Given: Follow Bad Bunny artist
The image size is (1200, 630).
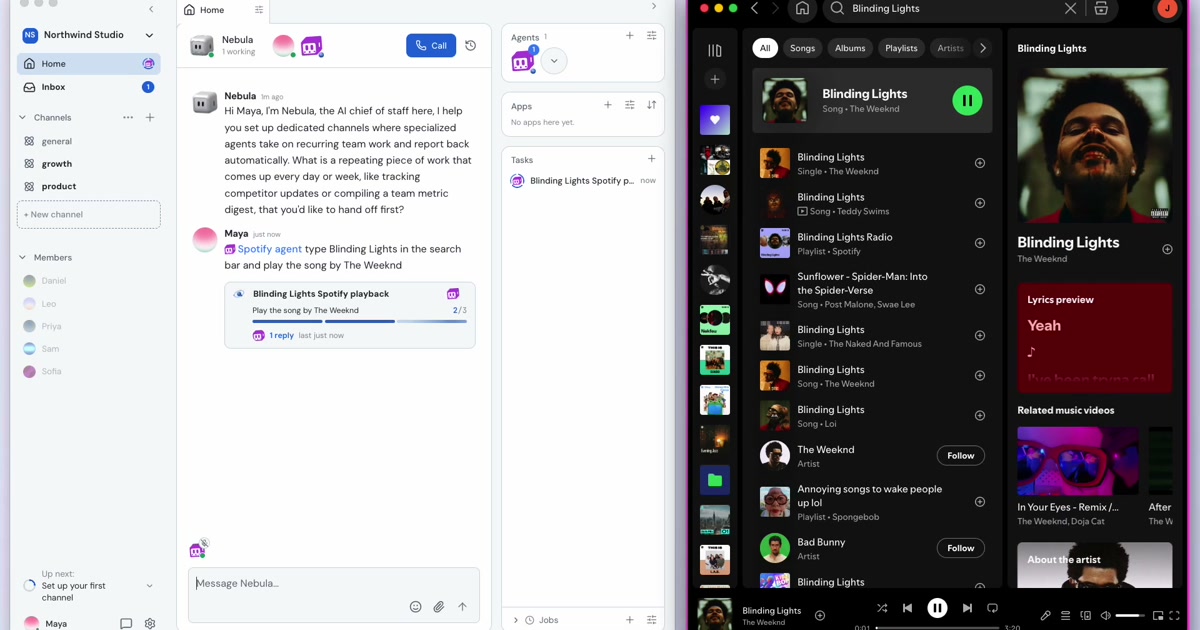Looking at the screenshot, I should click(x=960, y=548).
